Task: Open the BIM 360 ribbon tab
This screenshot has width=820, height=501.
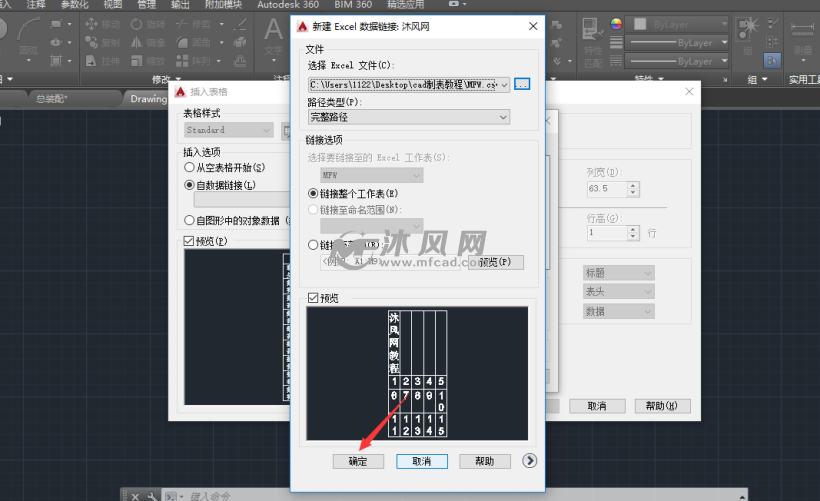Action: (353, 5)
